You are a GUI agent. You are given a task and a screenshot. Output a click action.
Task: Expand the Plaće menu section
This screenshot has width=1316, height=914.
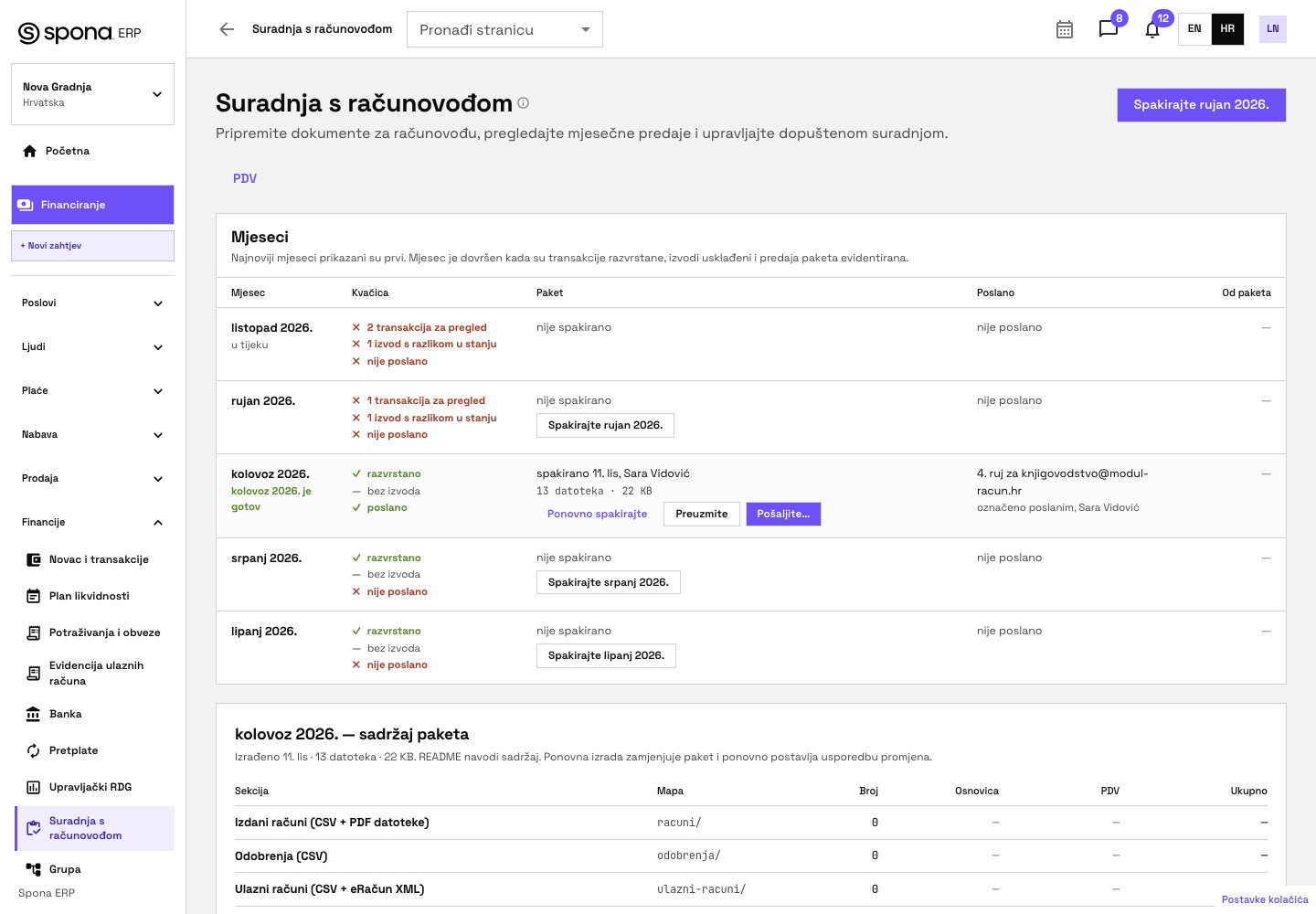92,391
